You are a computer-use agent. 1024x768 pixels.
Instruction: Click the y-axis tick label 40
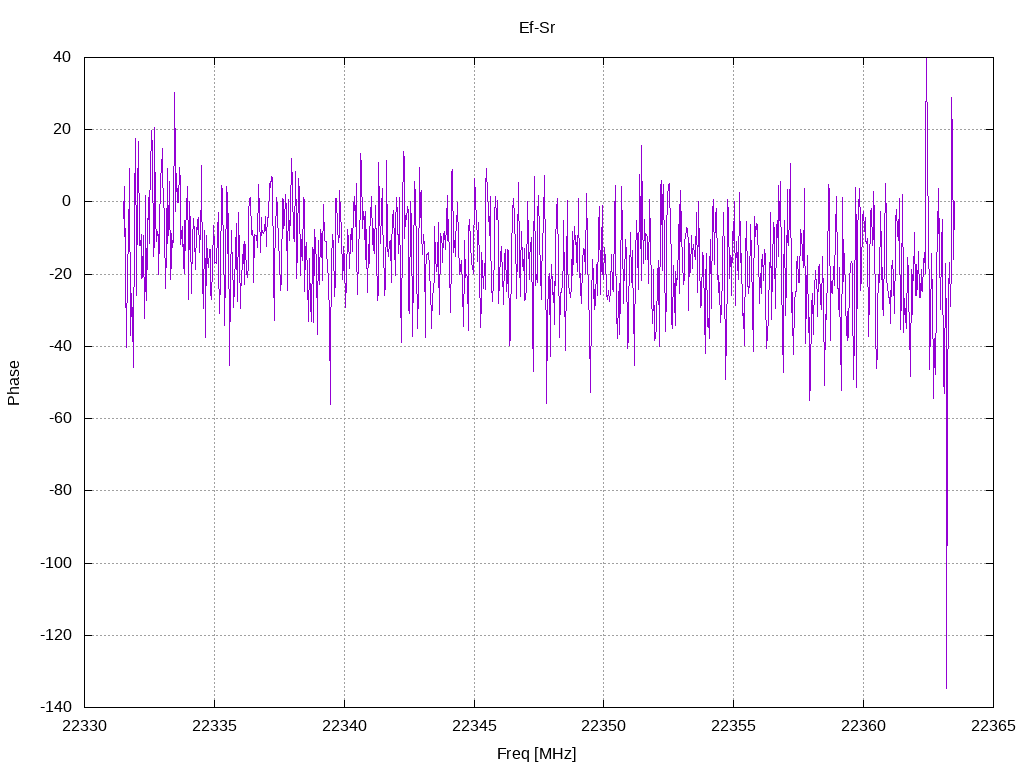(x=62, y=57)
